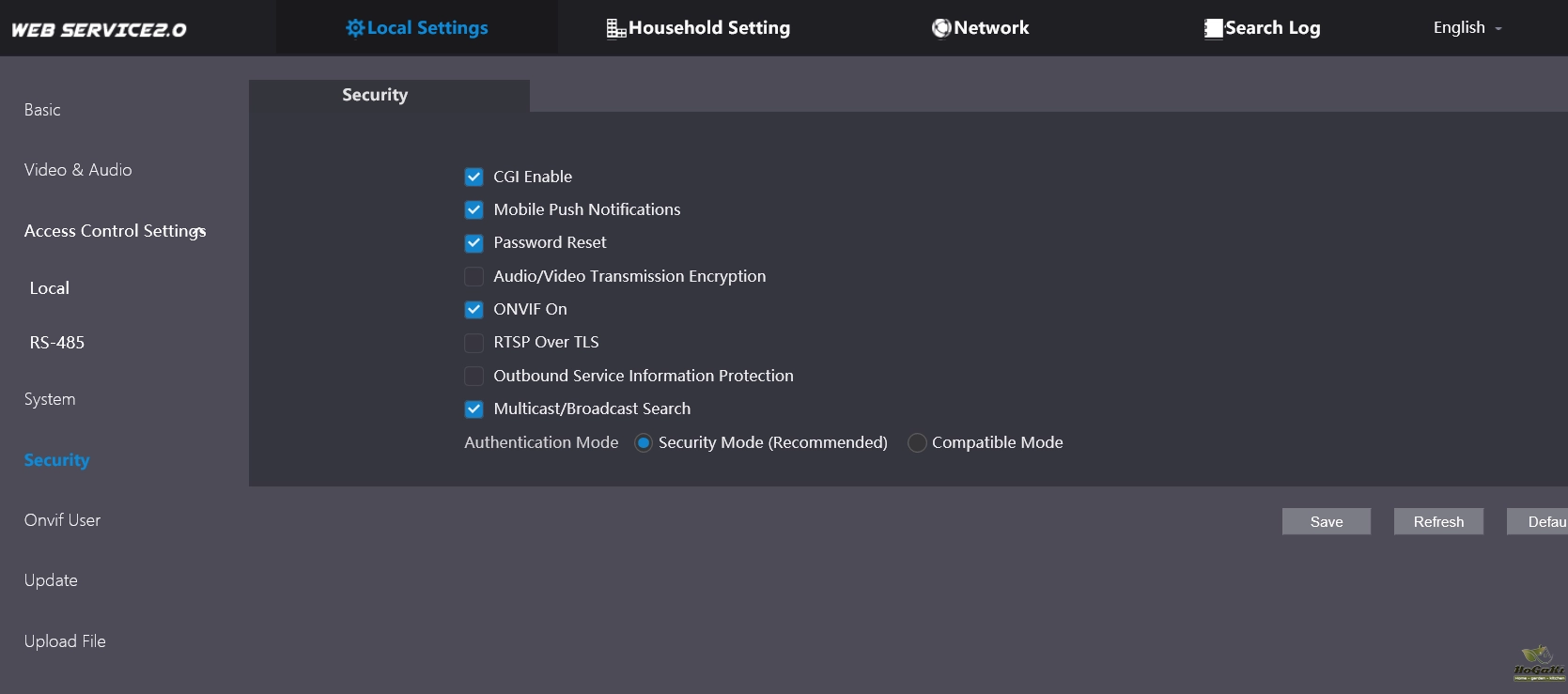Click the Local Settings gear icon
The image size is (1568, 694).
pos(354,28)
